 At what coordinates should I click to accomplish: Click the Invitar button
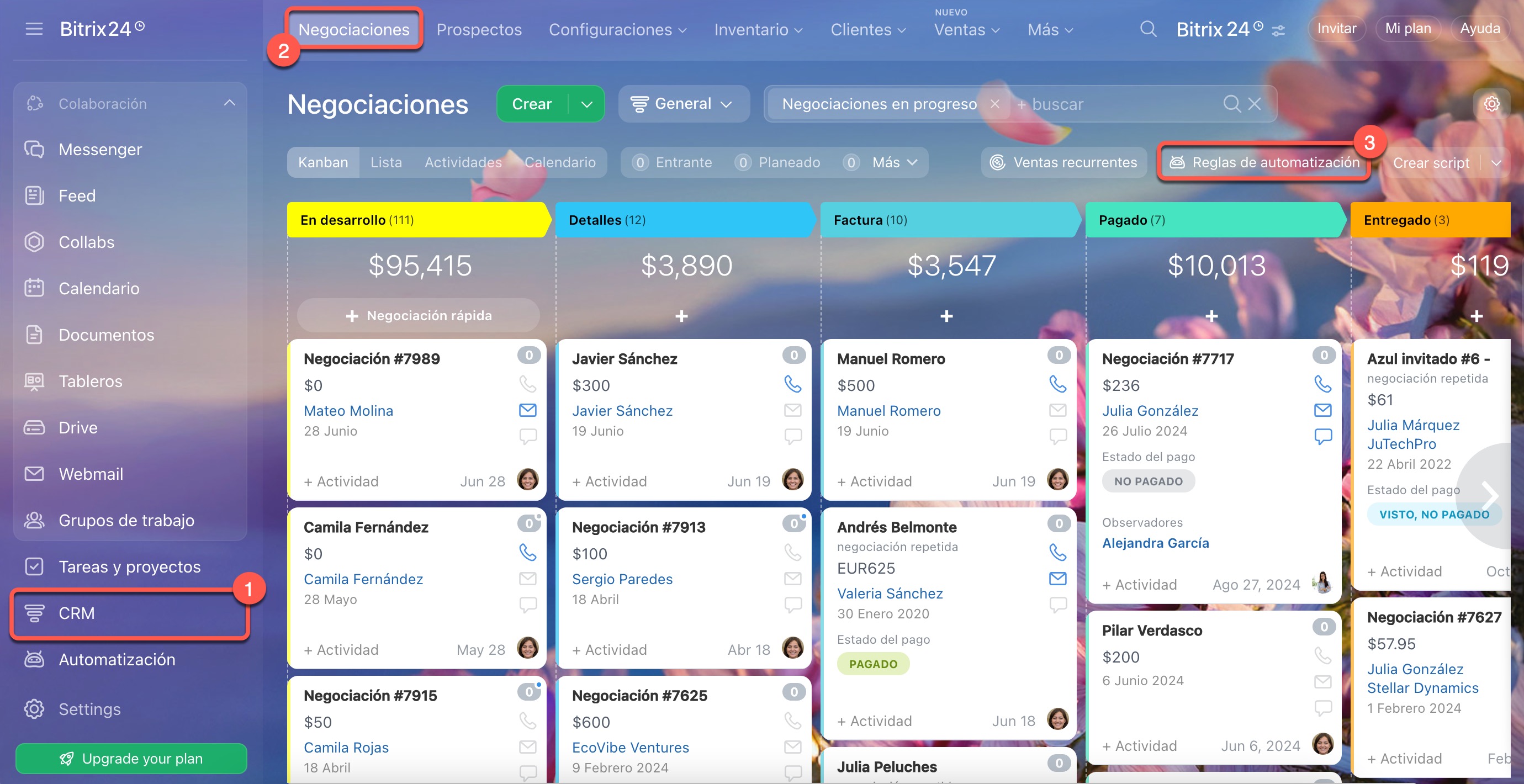1336,28
